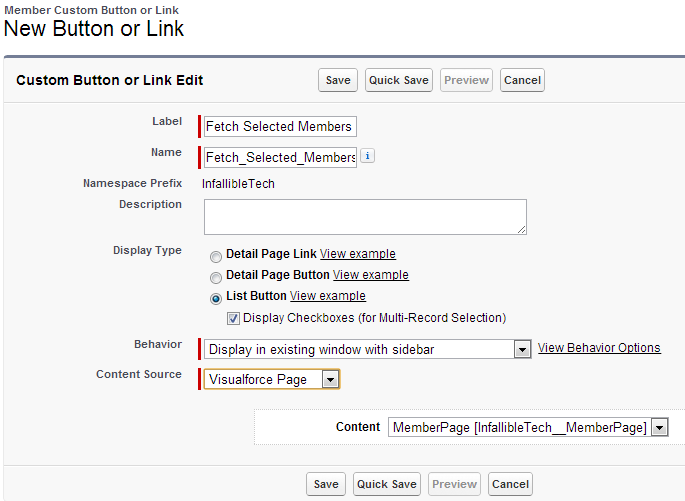This screenshot has height=501, width=685.
Task: Open the Behavior dropdown list
Action: [521, 349]
